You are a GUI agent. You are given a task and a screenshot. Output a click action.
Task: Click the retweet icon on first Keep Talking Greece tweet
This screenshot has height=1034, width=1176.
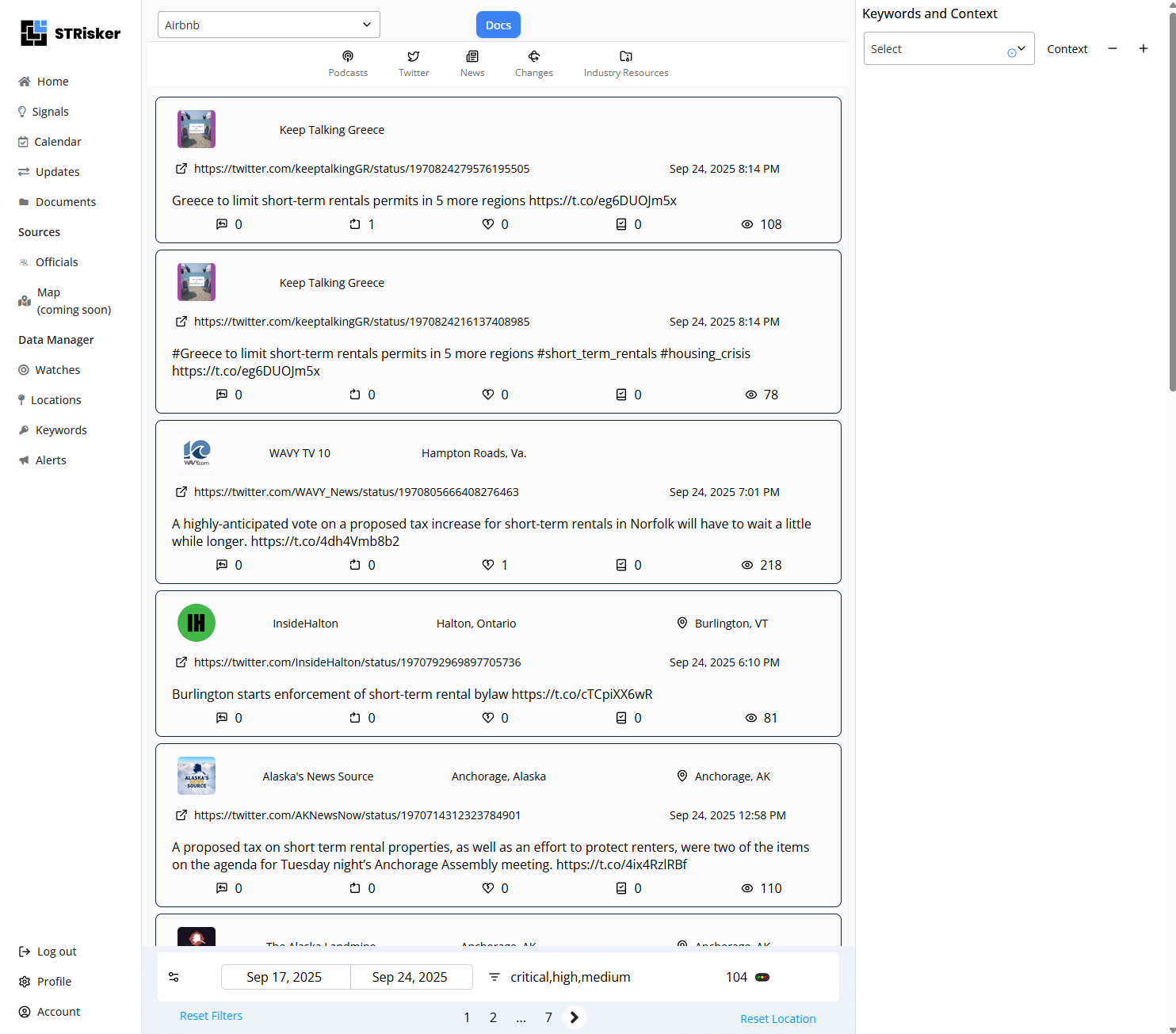click(355, 224)
